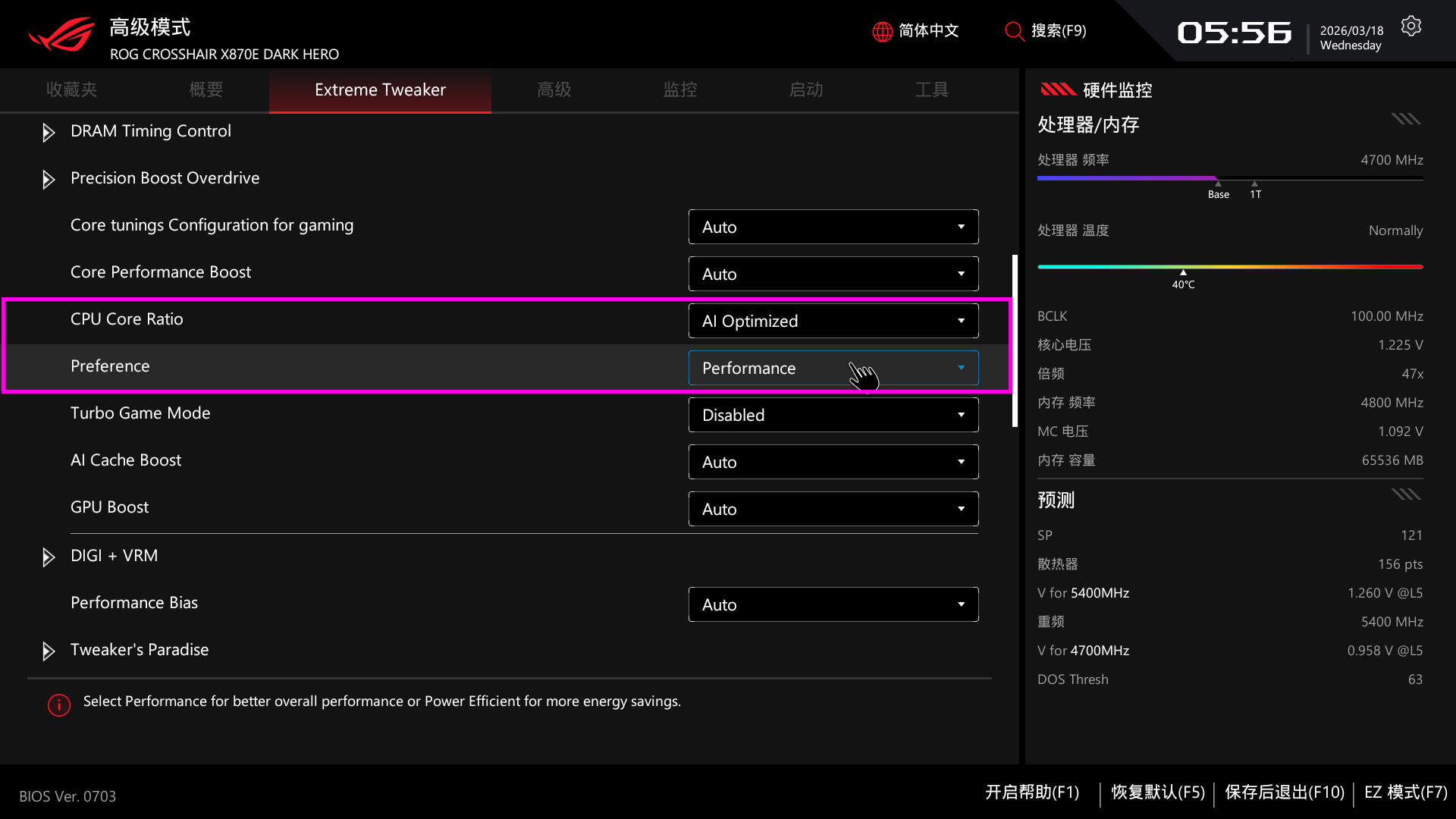Viewport: 1456px width, 819px height.
Task: Open the Preference Performance dropdown
Action: pyautogui.click(x=833, y=368)
